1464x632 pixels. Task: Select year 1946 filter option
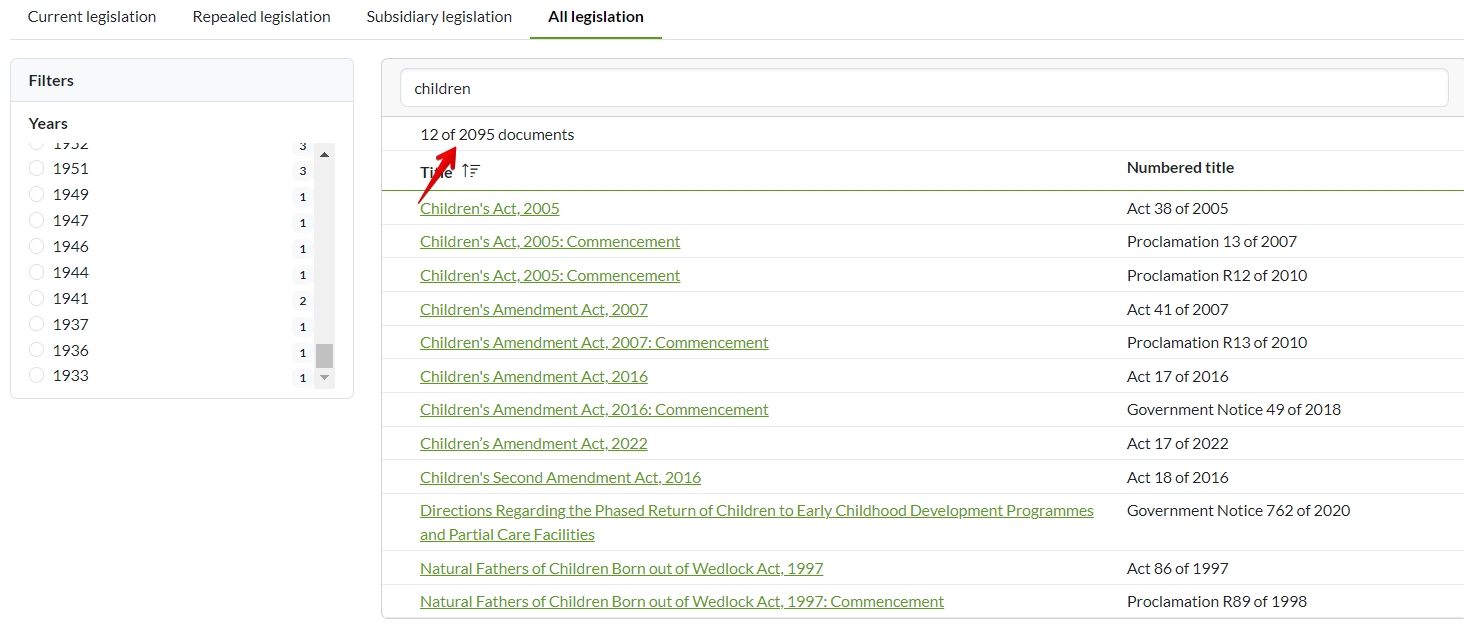pos(37,247)
